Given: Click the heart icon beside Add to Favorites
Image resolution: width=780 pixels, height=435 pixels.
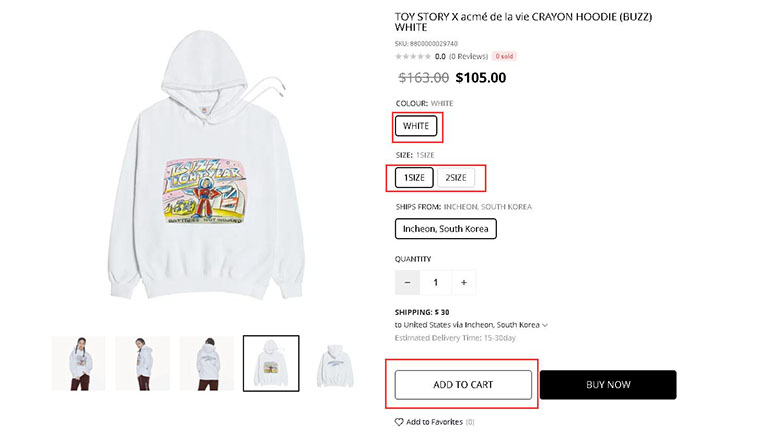Looking at the screenshot, I should pos(399,422).
